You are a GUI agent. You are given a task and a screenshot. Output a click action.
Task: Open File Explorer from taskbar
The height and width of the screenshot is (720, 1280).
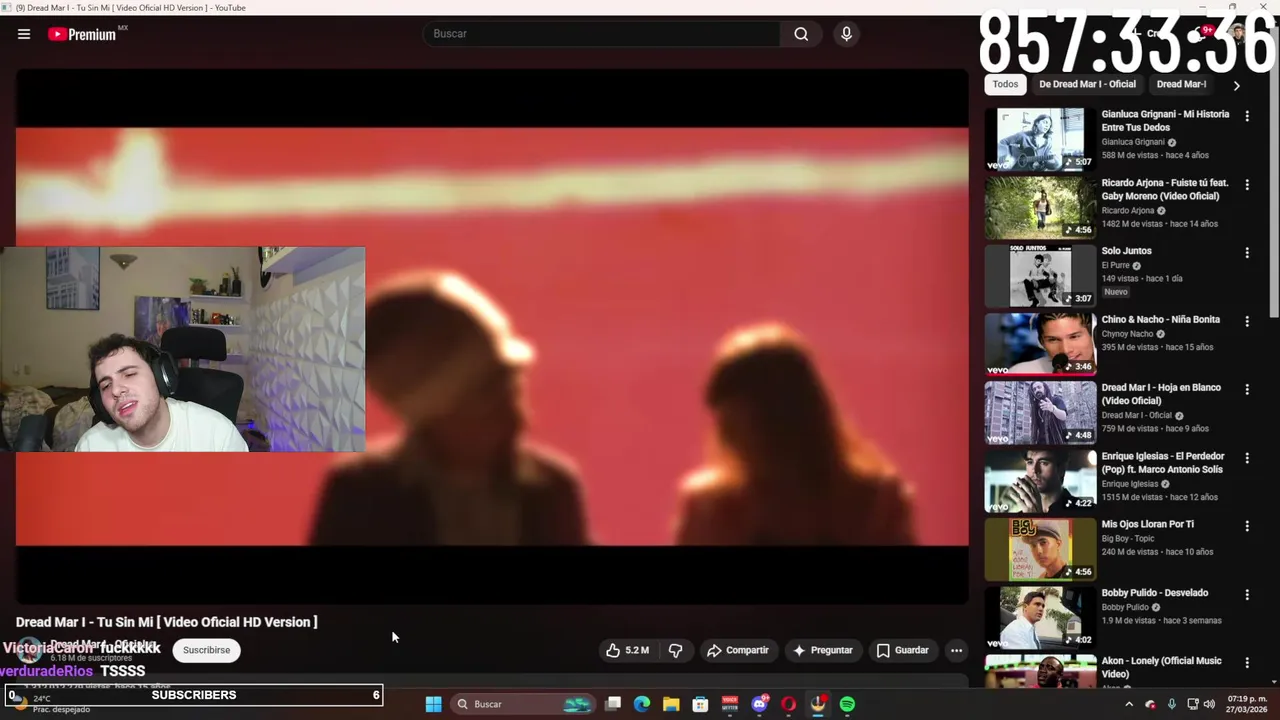pyautogui.click(x=671, y=704)
